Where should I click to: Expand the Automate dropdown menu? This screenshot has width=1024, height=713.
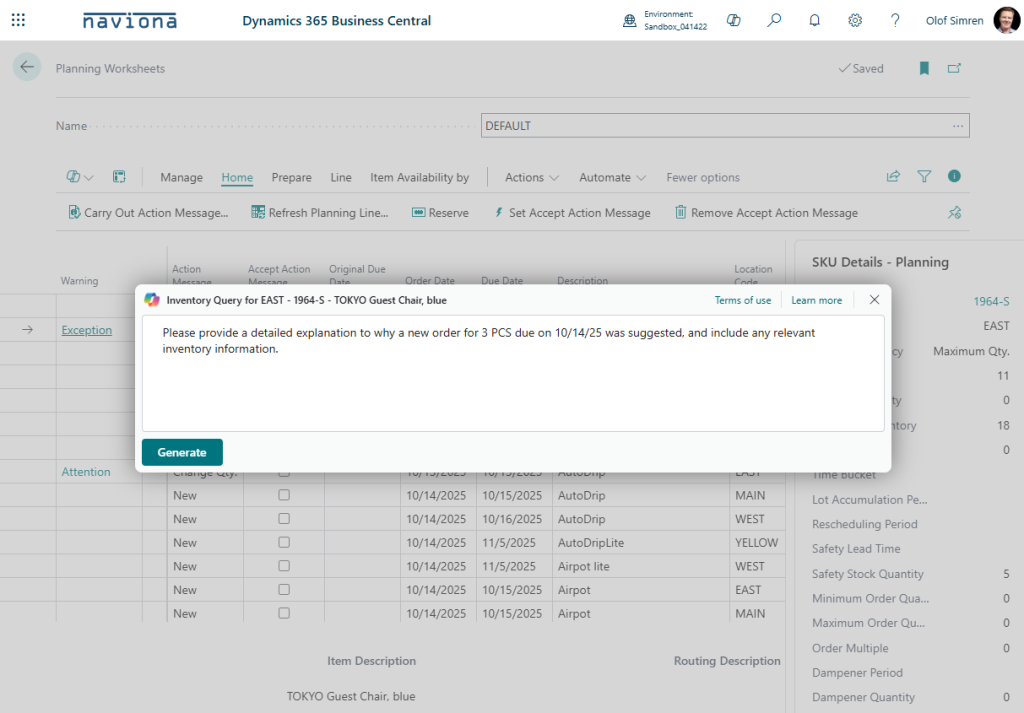coord(612,177)
